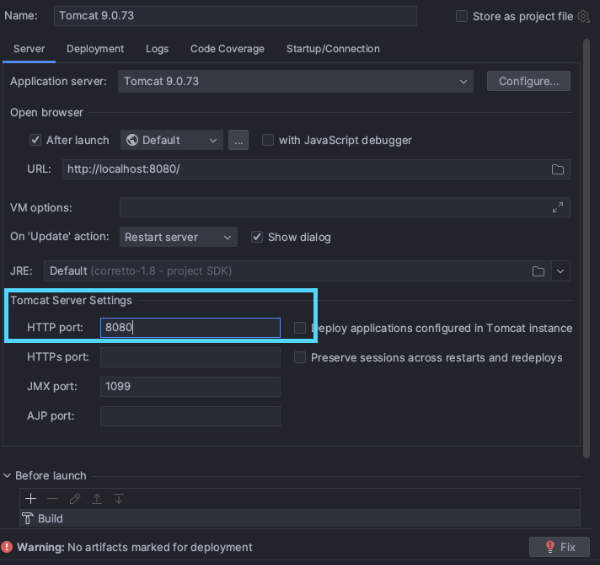
Task: Open the On 'Update' action Restart server dropdown
Action: click(178, 237)
